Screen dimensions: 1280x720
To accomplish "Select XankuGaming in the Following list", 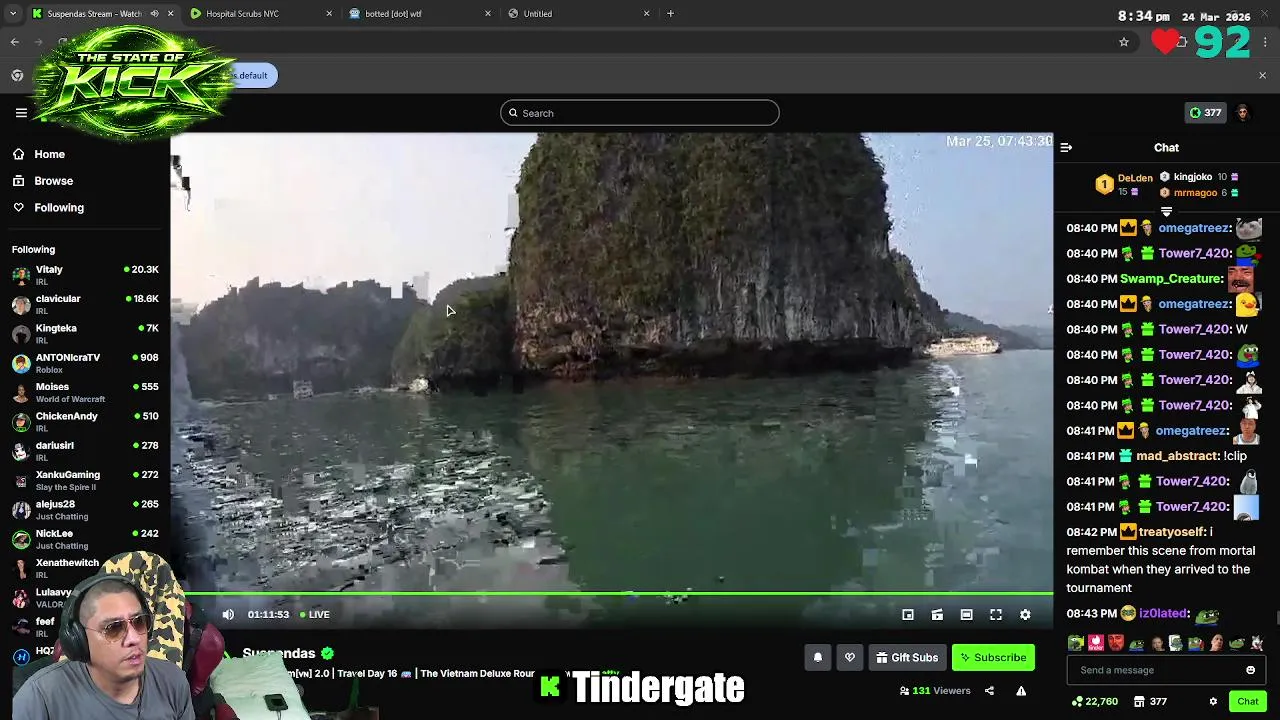I will [85, 480].
